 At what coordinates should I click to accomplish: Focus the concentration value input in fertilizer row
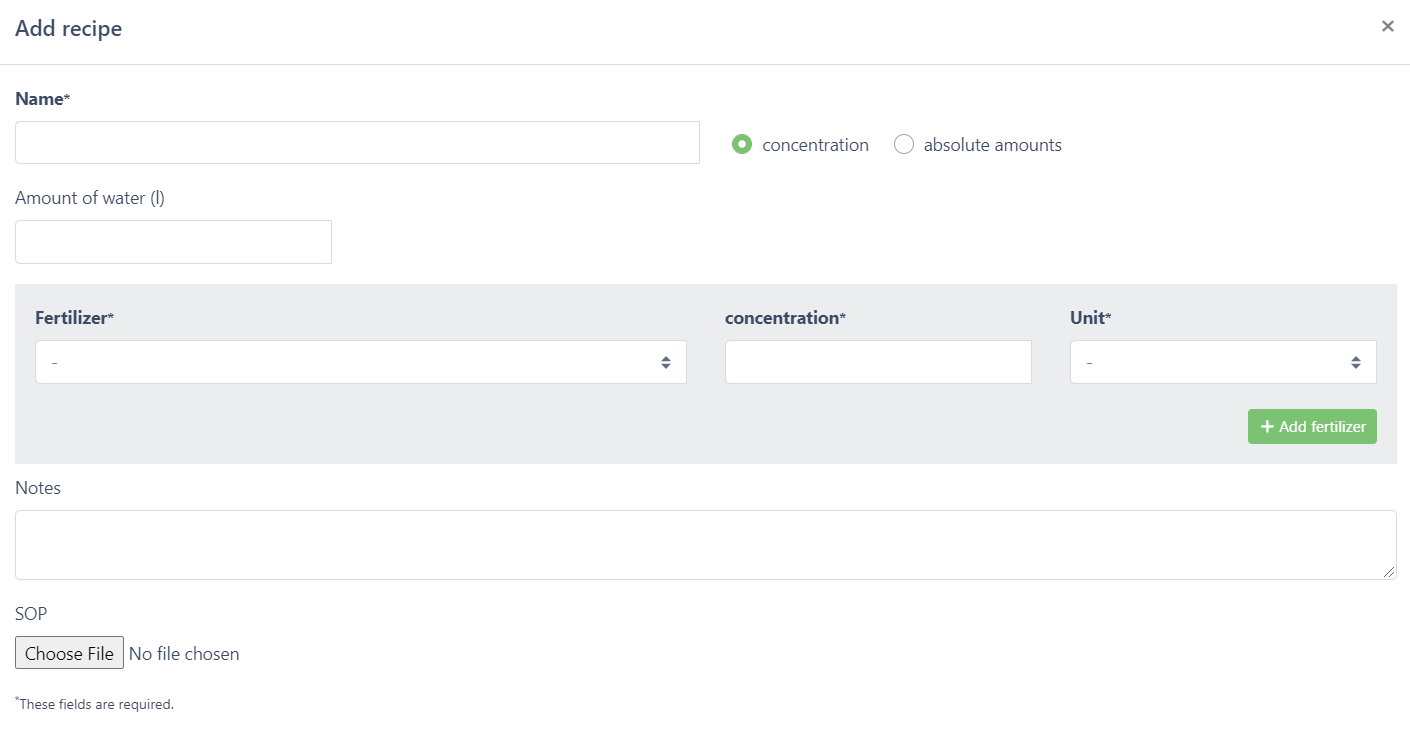point(877,362)
